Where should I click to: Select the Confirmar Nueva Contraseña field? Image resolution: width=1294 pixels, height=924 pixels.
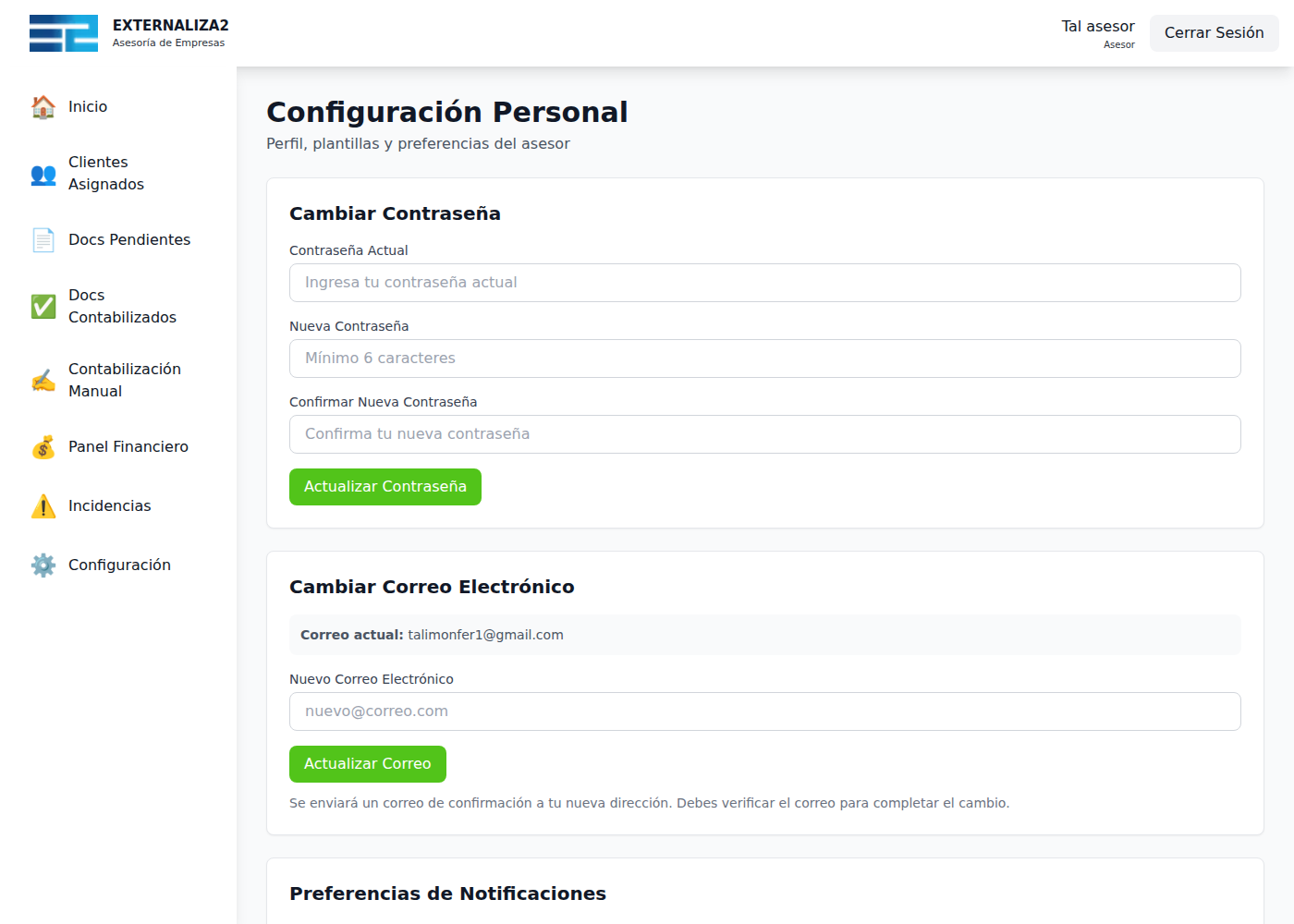click(764, 434)
